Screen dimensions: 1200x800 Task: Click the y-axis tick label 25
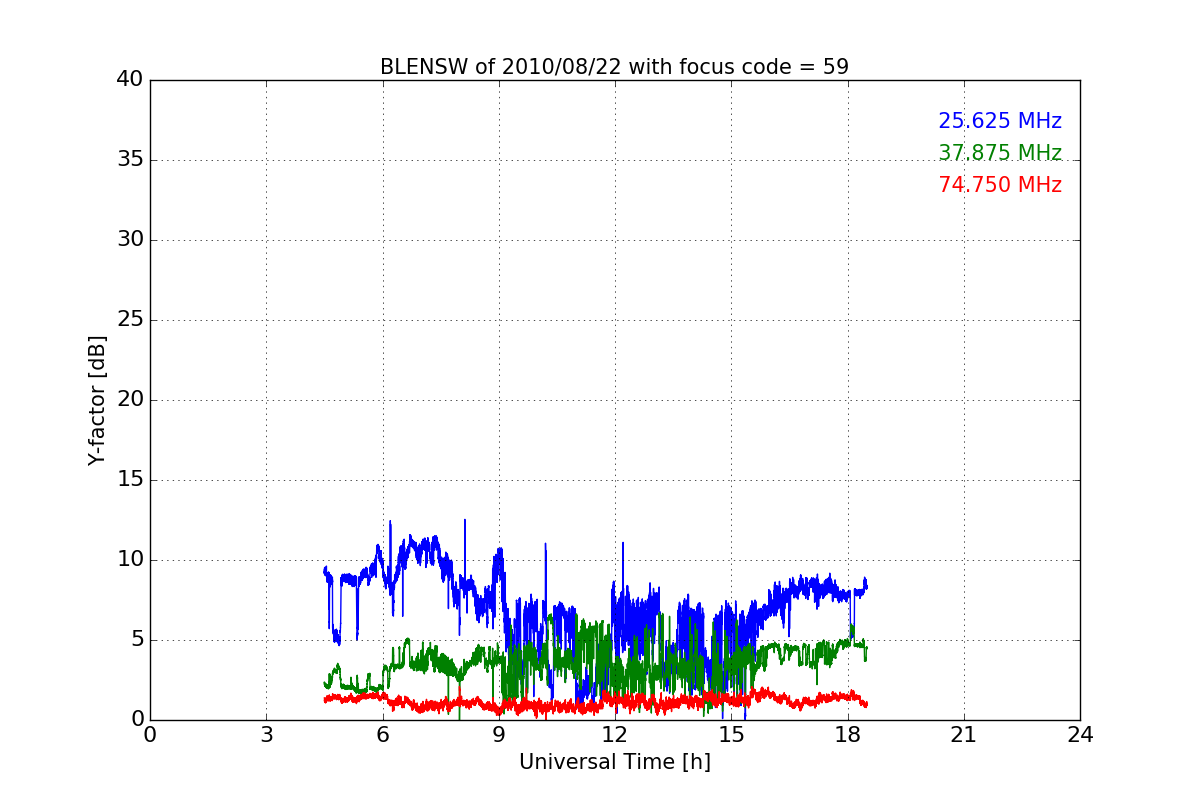coord(130,320)
